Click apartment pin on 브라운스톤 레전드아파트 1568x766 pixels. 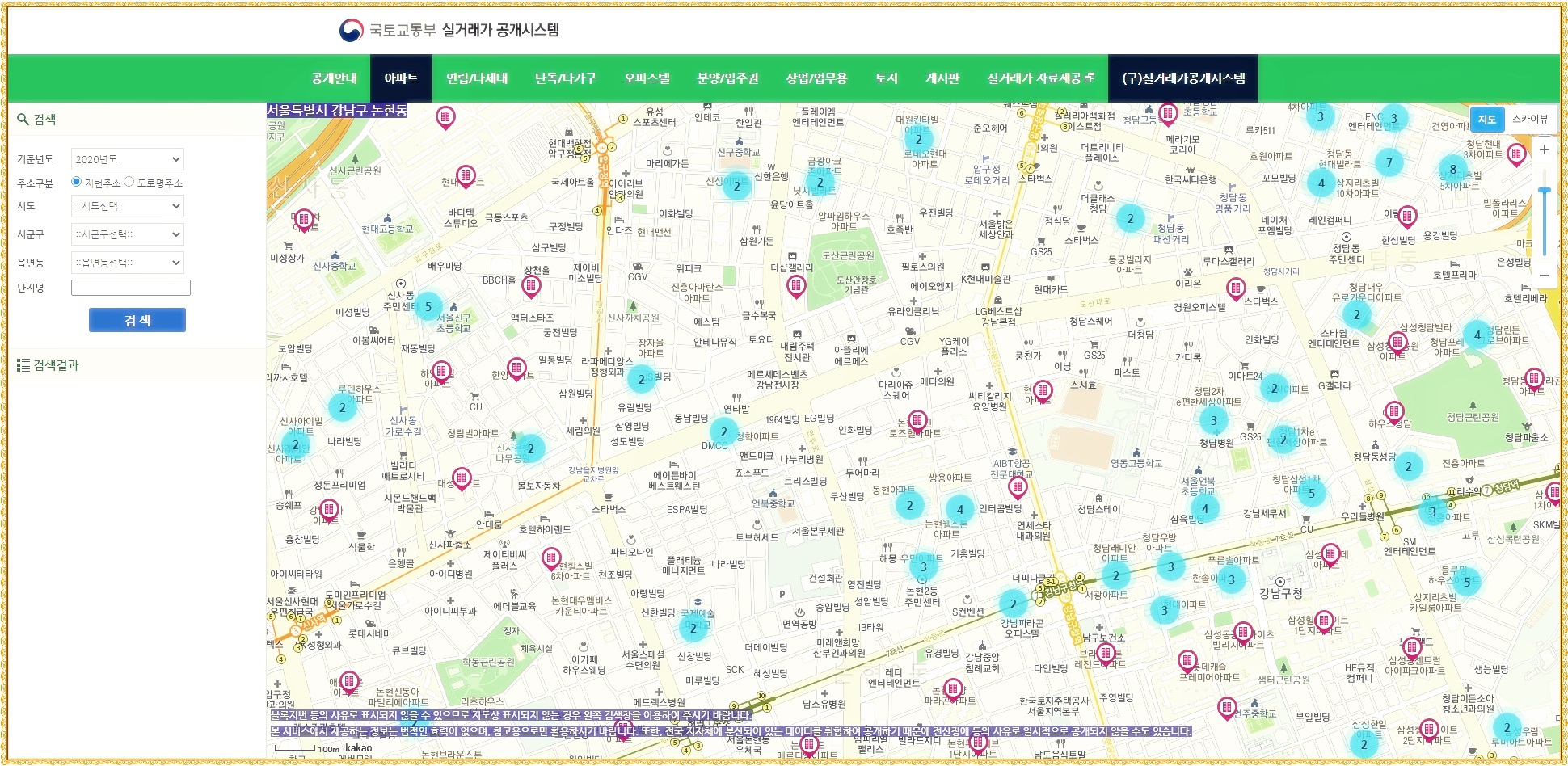point(1106,653)
